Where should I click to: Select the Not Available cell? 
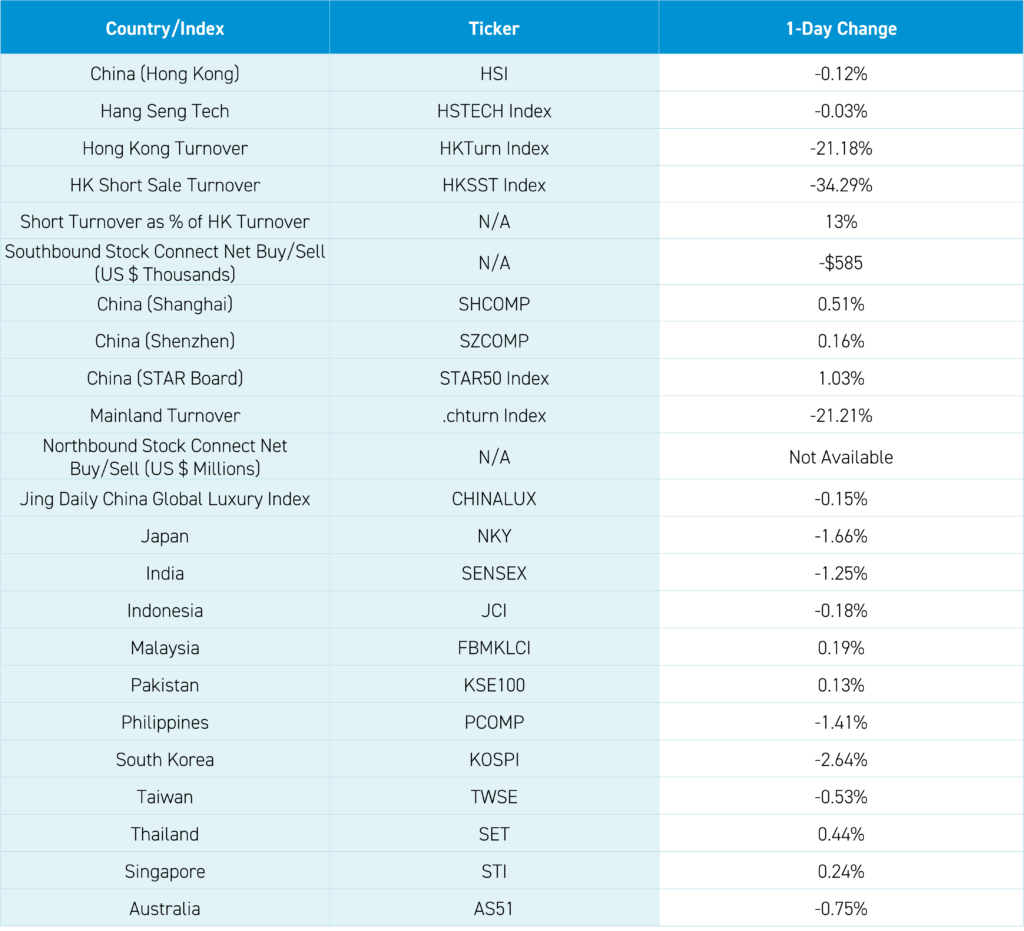pos(841,457)
